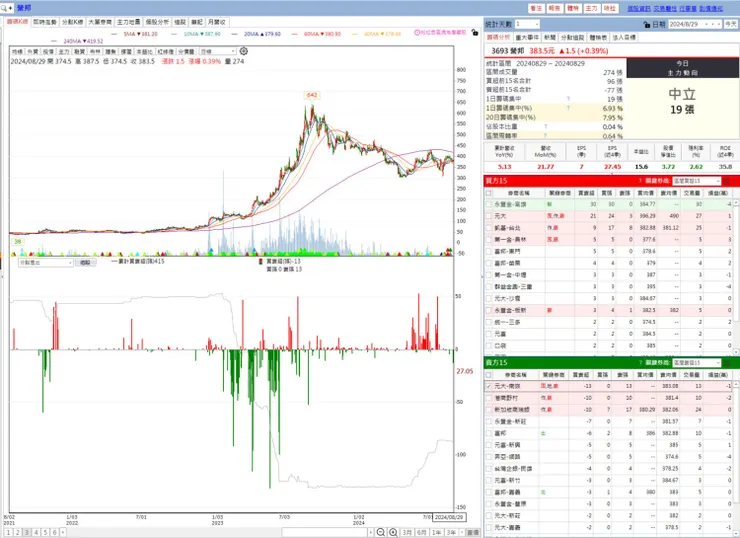The image size is (740, 538).
Task: Click the question mark beside 1日籌碼集中
Action: pos(568,99)
